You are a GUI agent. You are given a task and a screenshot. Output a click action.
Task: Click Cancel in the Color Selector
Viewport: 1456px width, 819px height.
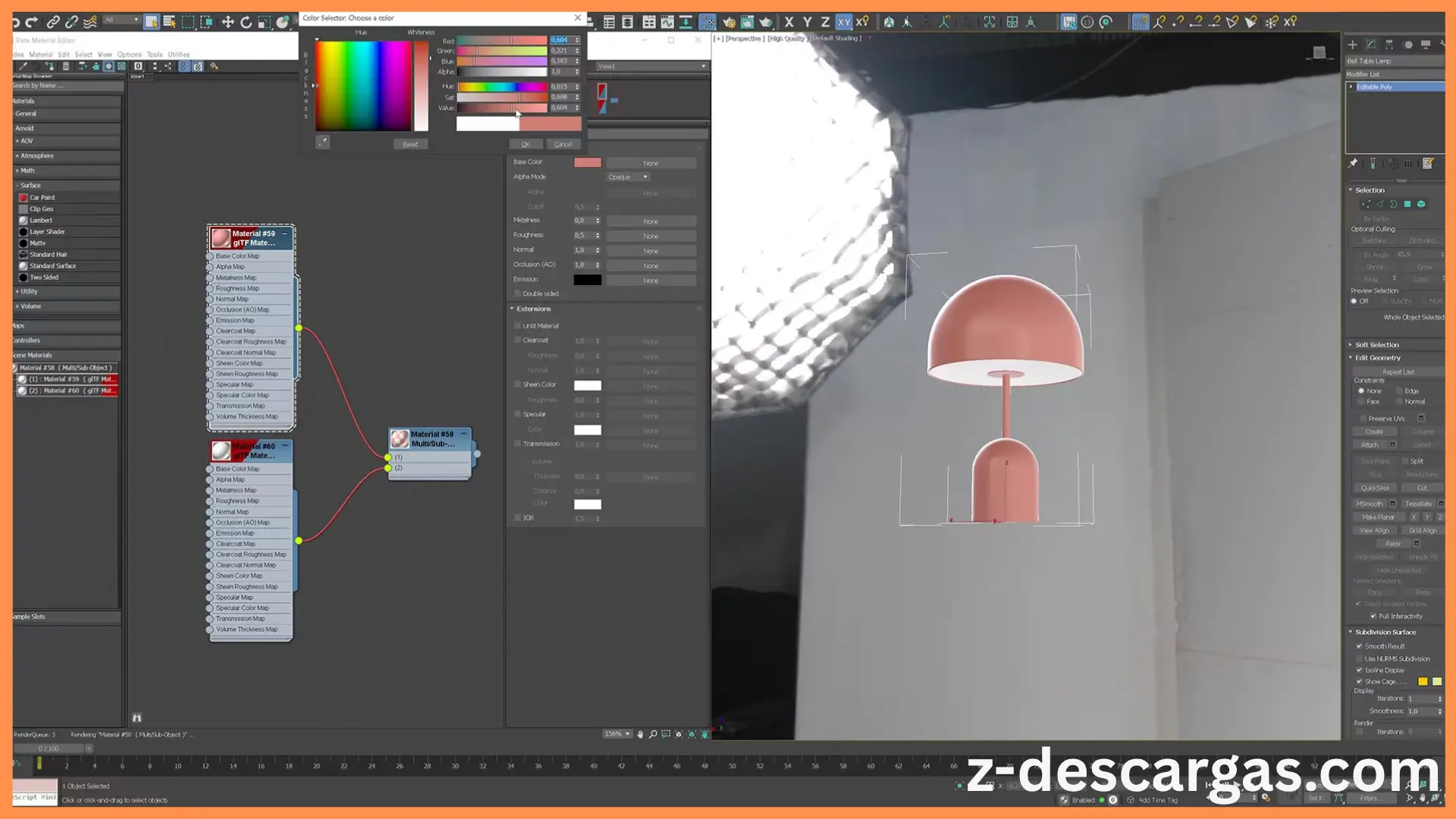coord(563,144)
